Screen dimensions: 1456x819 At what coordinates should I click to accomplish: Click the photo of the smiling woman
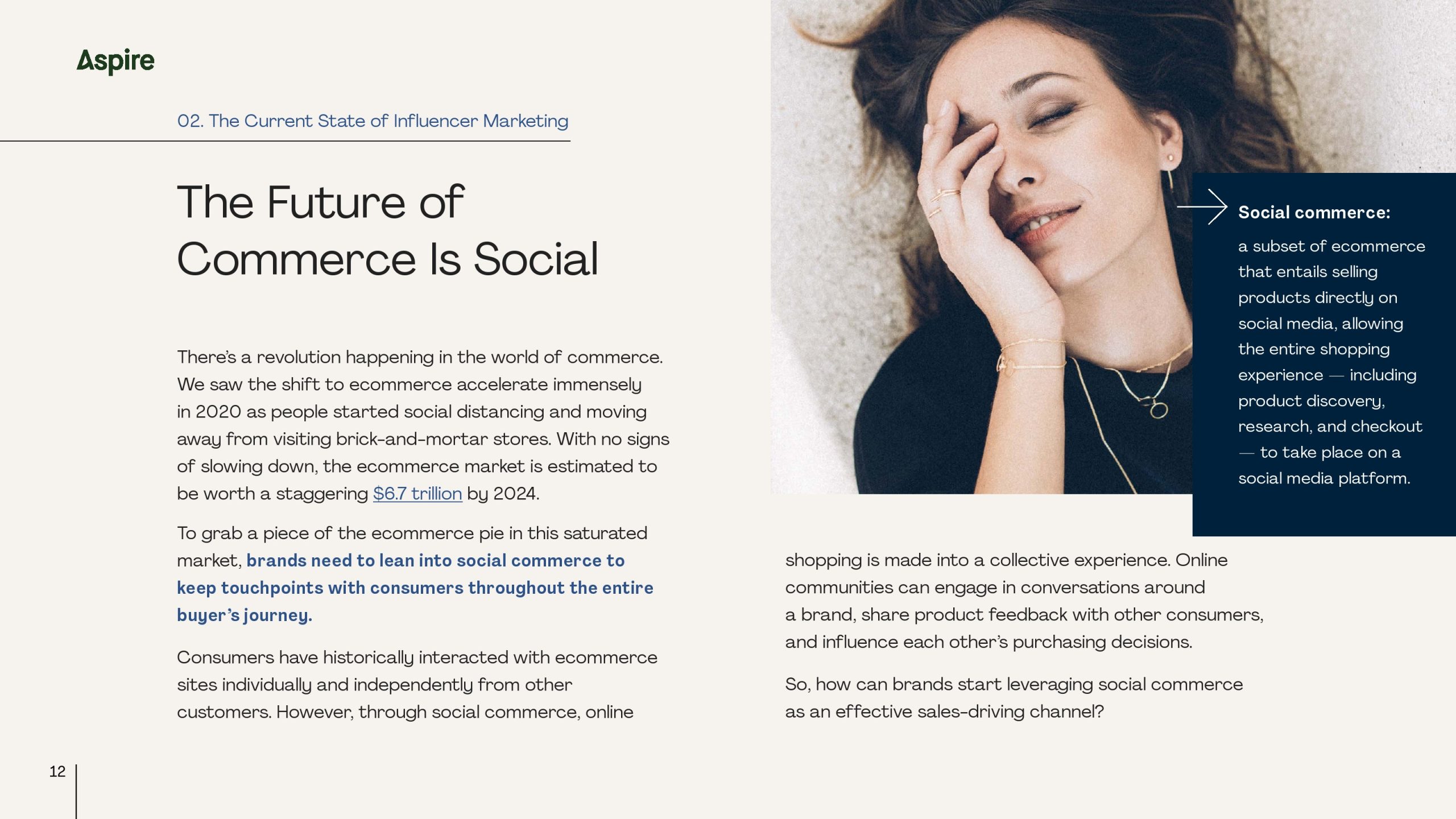point(978,245)
